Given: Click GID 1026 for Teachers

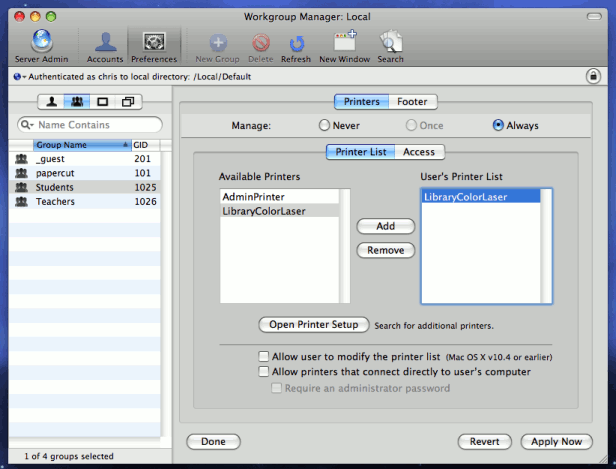Looking at the screenshot, I should pyautogui.click(x=145, y=202).
